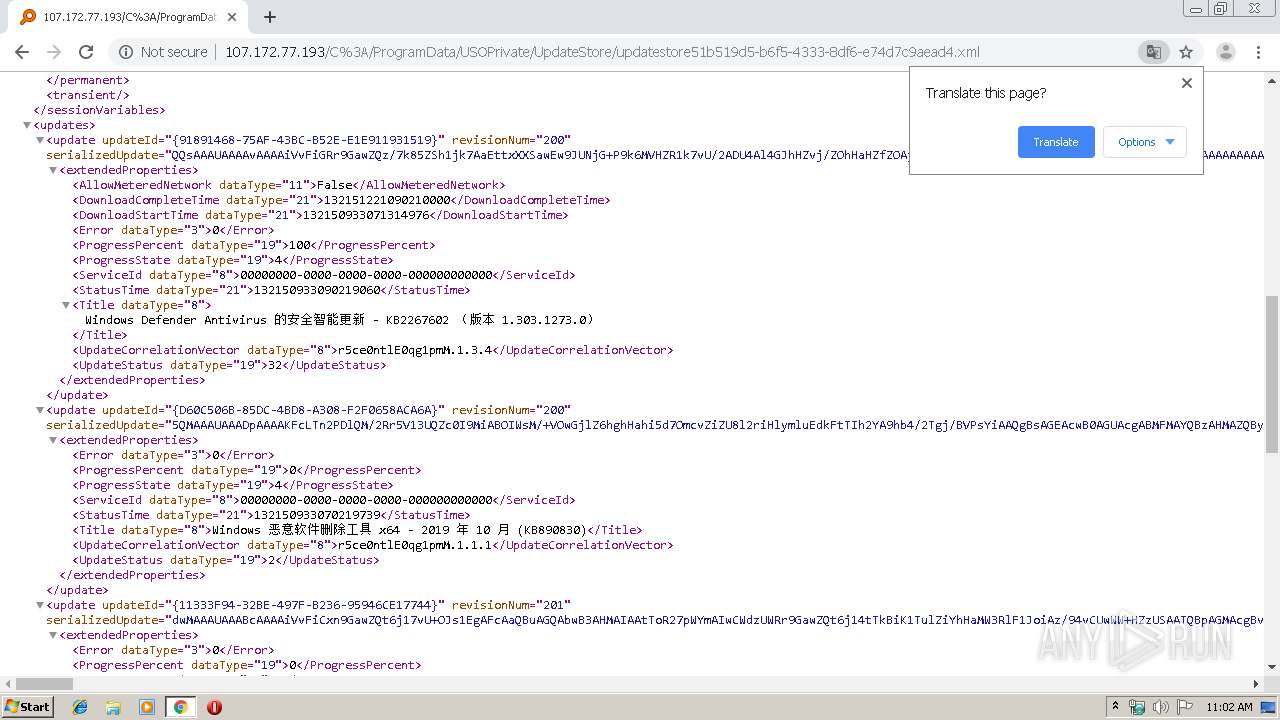This screenshot has width=1280, height=720.
Task: Click the r5ce0ntlE0qg1pmM.1.1.1 correlation vector line
Action: (x=373, y=545)
